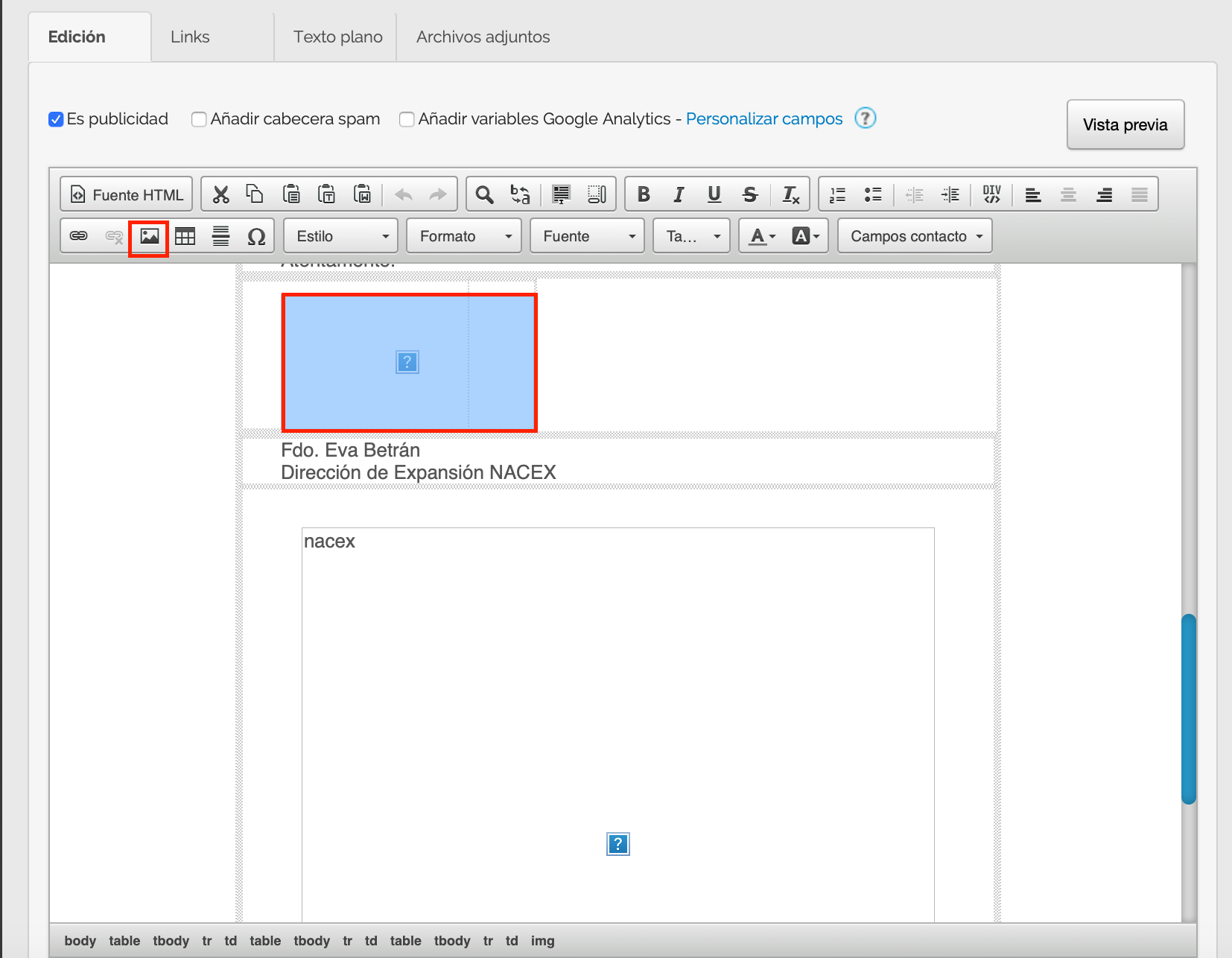
Task: Click the Insert Image toolbar icon
Action: coord(149,237)
